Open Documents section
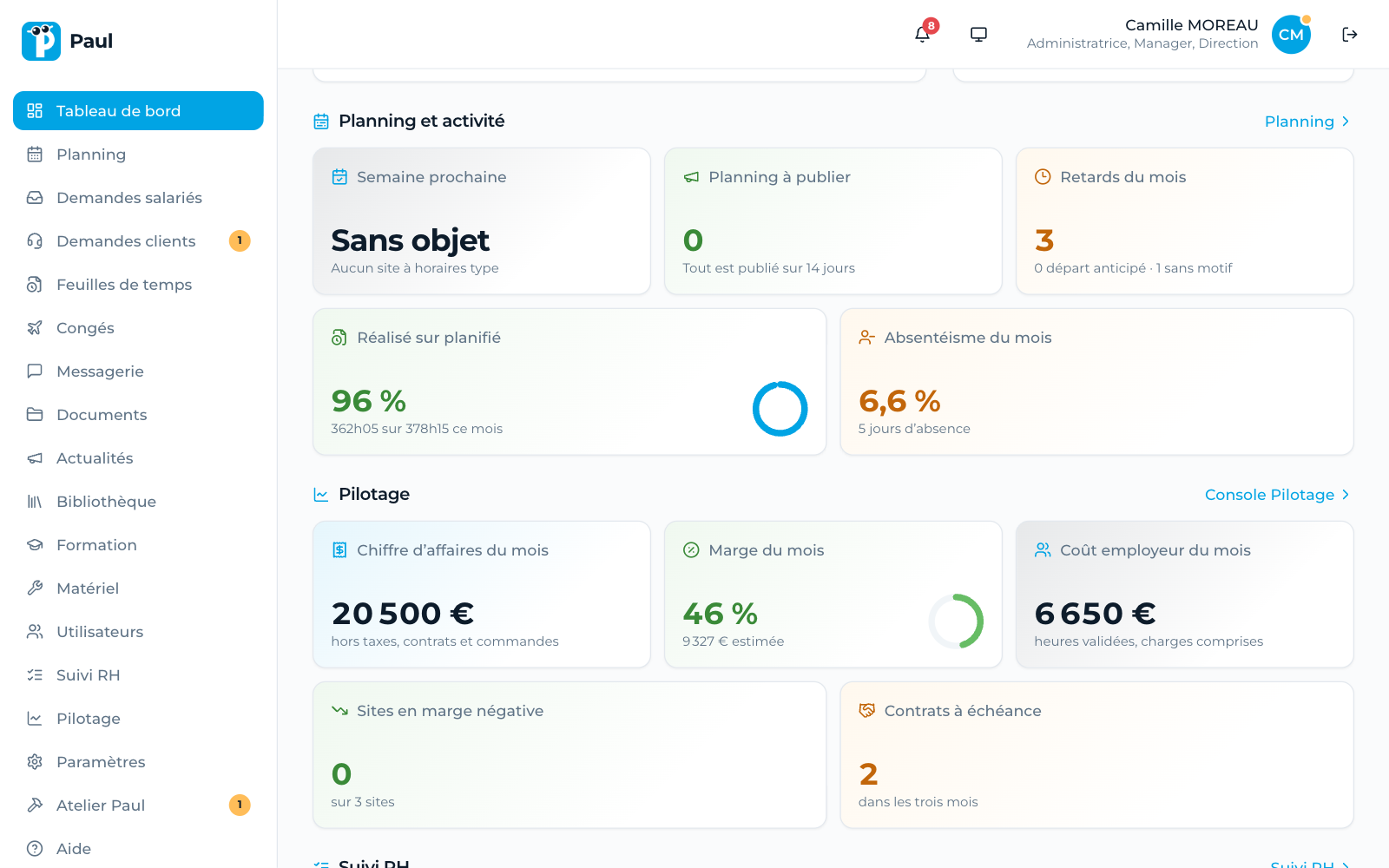 pyautogui.click(x=138, y=415)
